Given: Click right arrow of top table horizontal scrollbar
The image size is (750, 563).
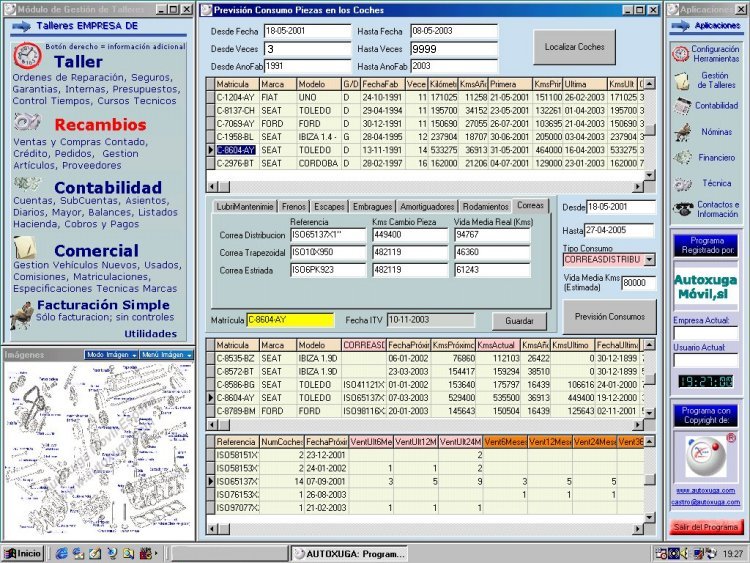Looking at the screenshot, I should (638, 187).
